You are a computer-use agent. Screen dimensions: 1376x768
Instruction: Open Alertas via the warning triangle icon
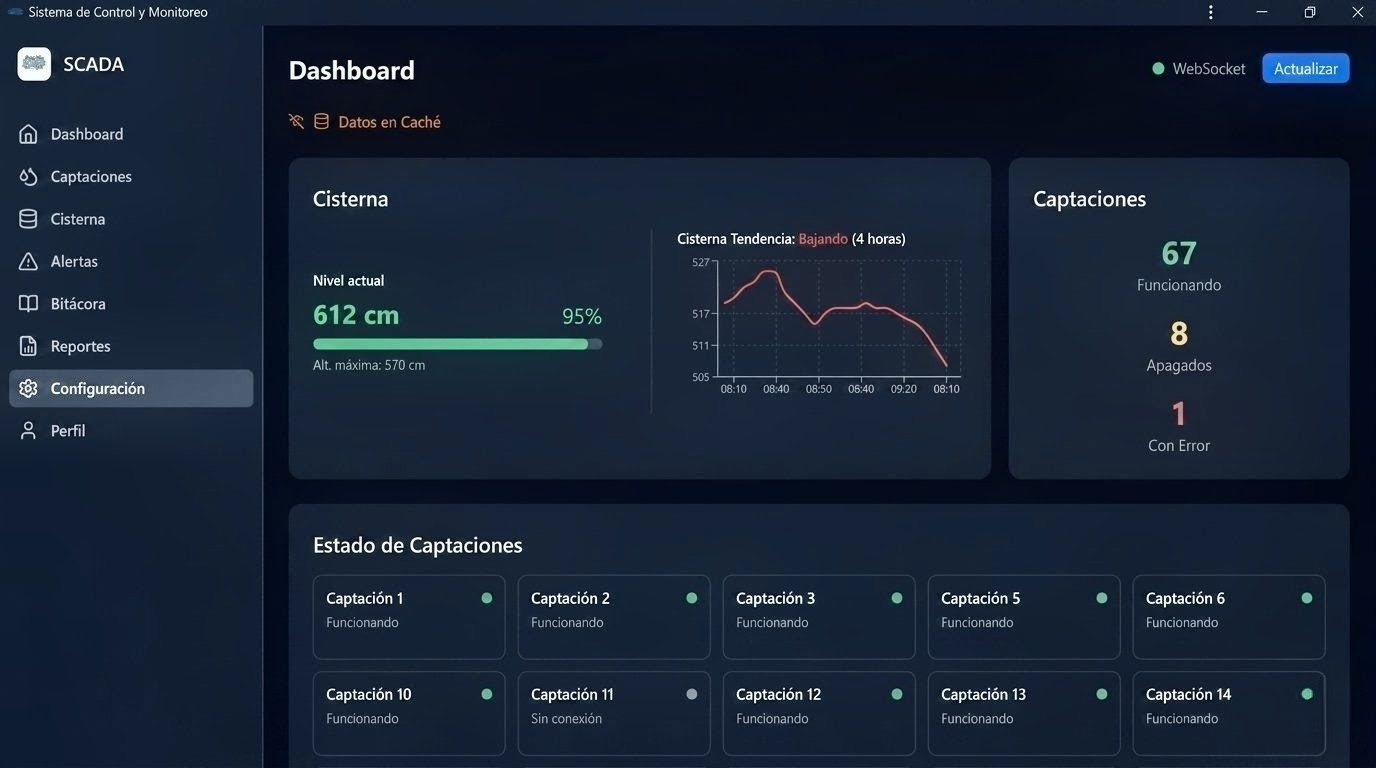[x=28, y=261]
